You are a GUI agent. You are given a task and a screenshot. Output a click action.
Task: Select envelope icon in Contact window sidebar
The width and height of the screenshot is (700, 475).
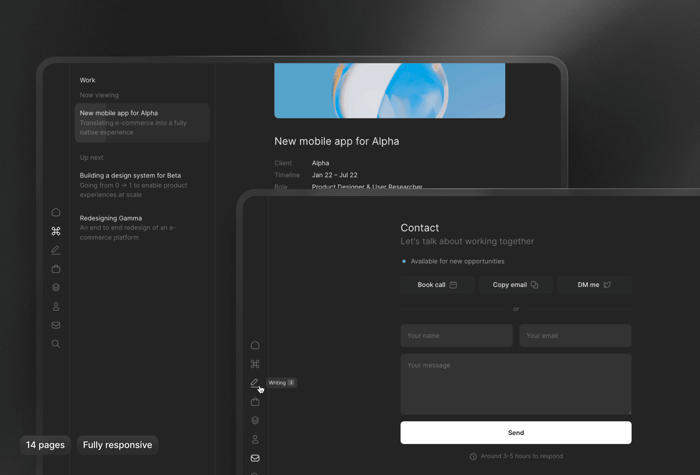point(255,458)
